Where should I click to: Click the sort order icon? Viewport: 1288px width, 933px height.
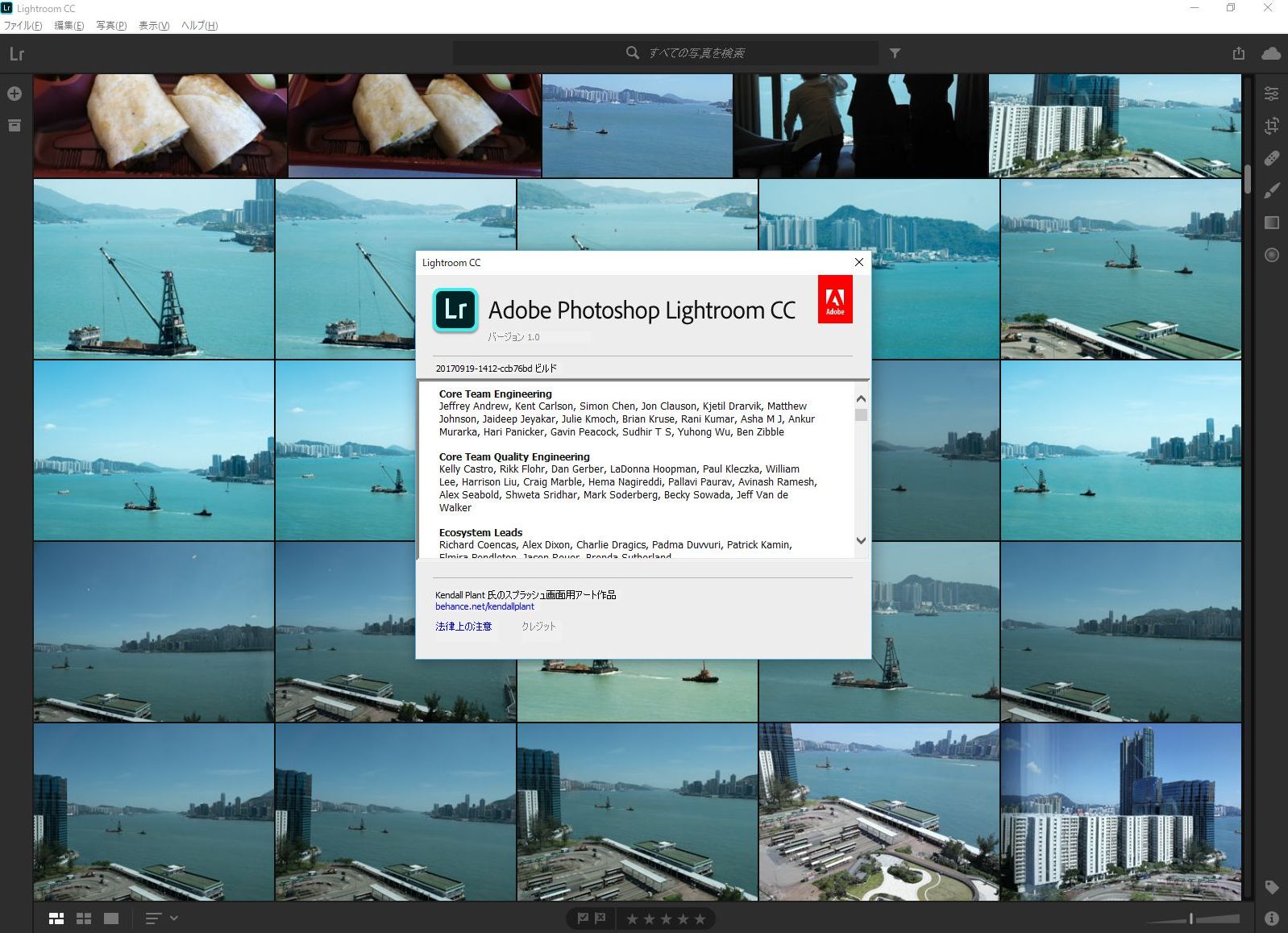point(153,918)
